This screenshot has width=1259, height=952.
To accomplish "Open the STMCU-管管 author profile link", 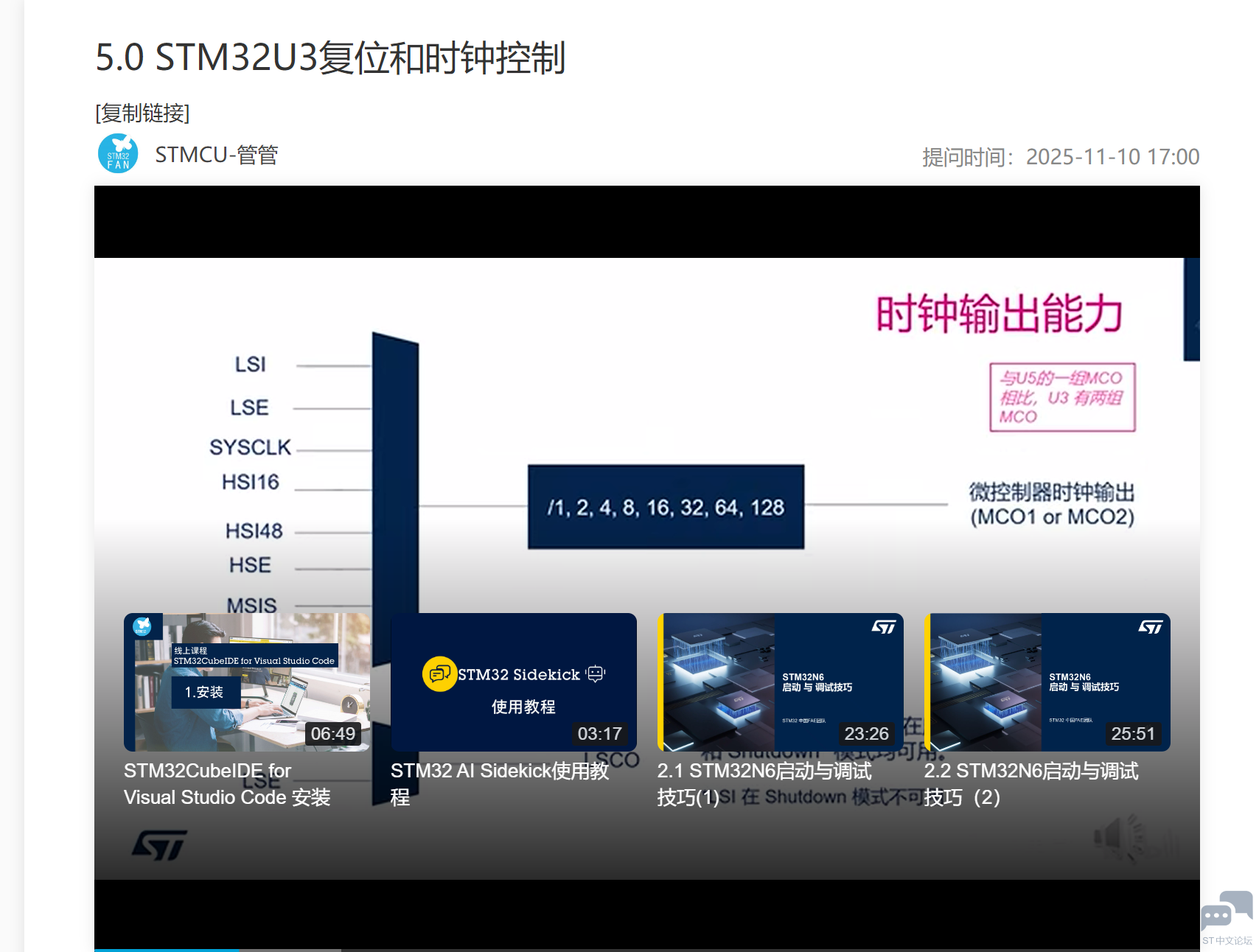I will [216, 155].
